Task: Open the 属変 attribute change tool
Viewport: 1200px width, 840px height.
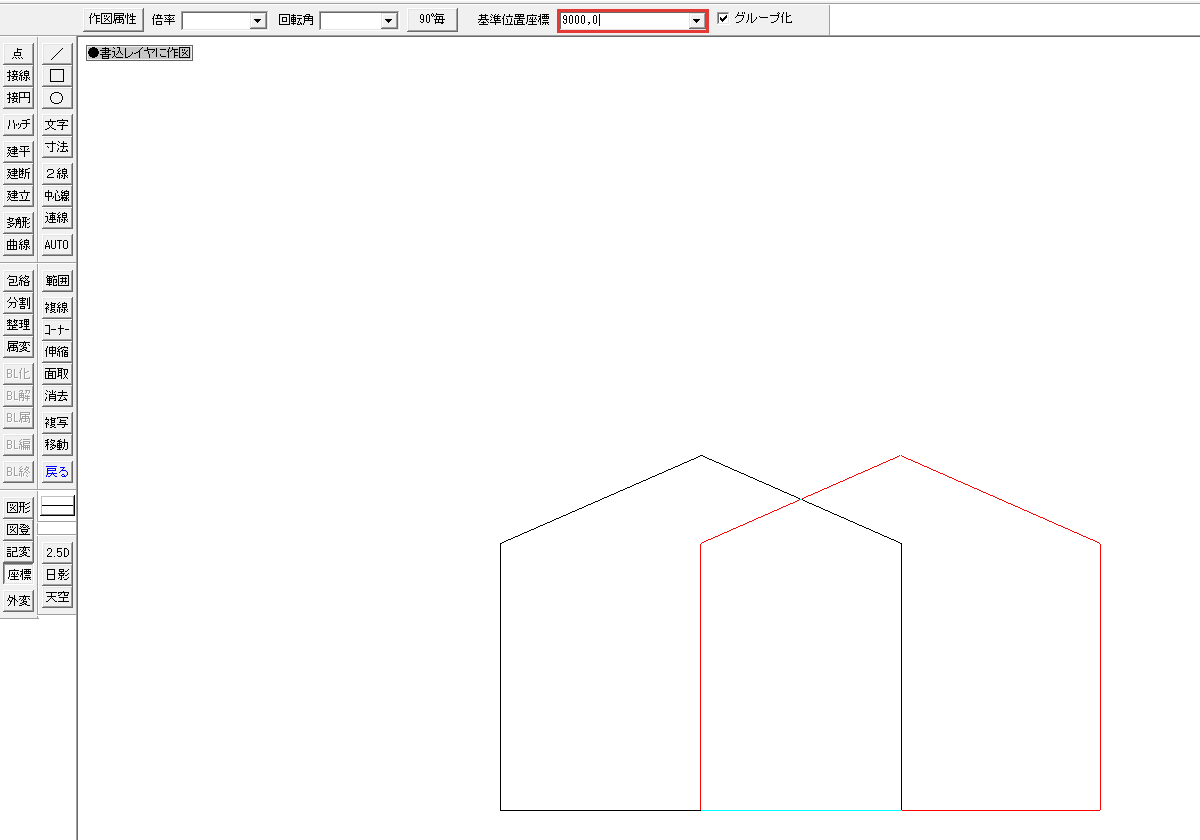Action: 18,347
